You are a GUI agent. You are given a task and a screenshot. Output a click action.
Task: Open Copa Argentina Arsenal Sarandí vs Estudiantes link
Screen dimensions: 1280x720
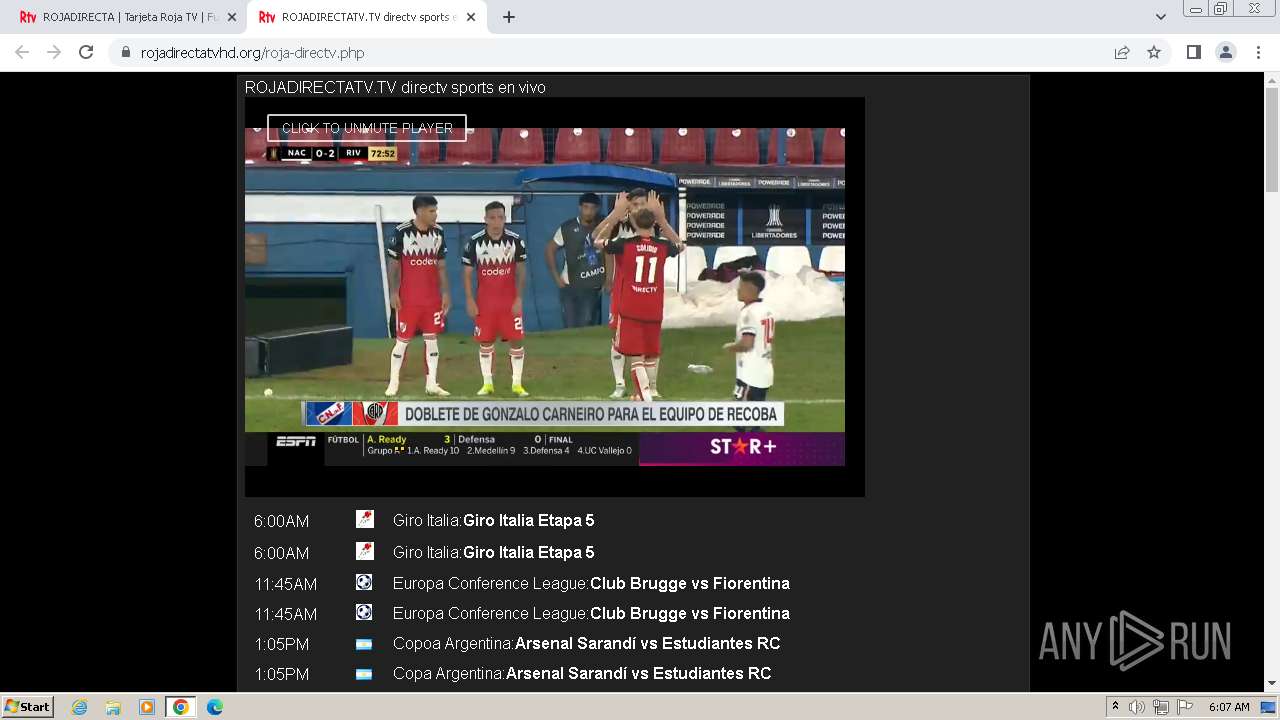(638, 673)
